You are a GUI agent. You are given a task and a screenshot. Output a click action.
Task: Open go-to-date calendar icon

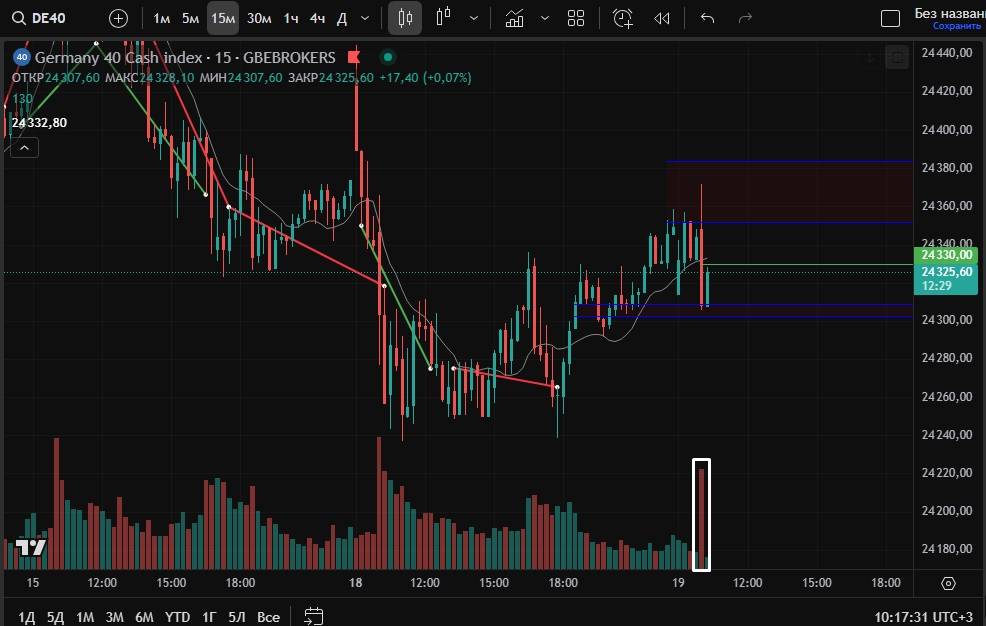[x=314, y=616]
